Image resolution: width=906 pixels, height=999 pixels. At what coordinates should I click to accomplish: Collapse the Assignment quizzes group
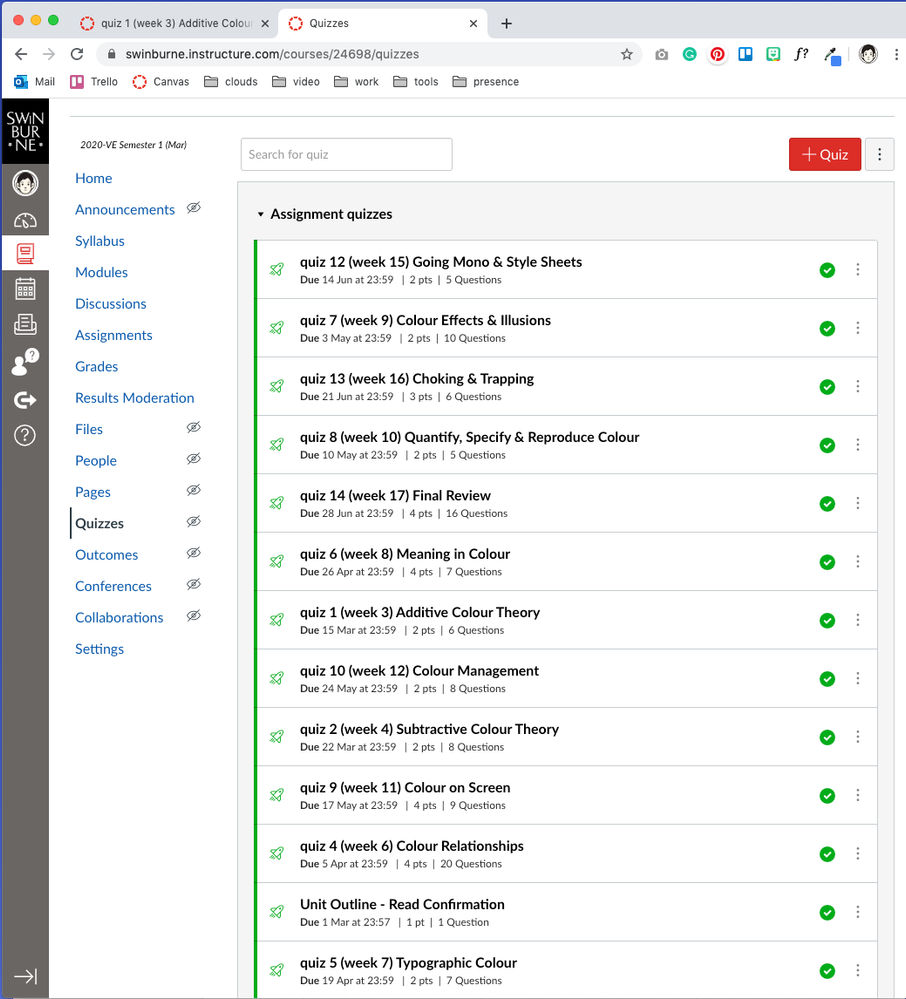(261, 214)
